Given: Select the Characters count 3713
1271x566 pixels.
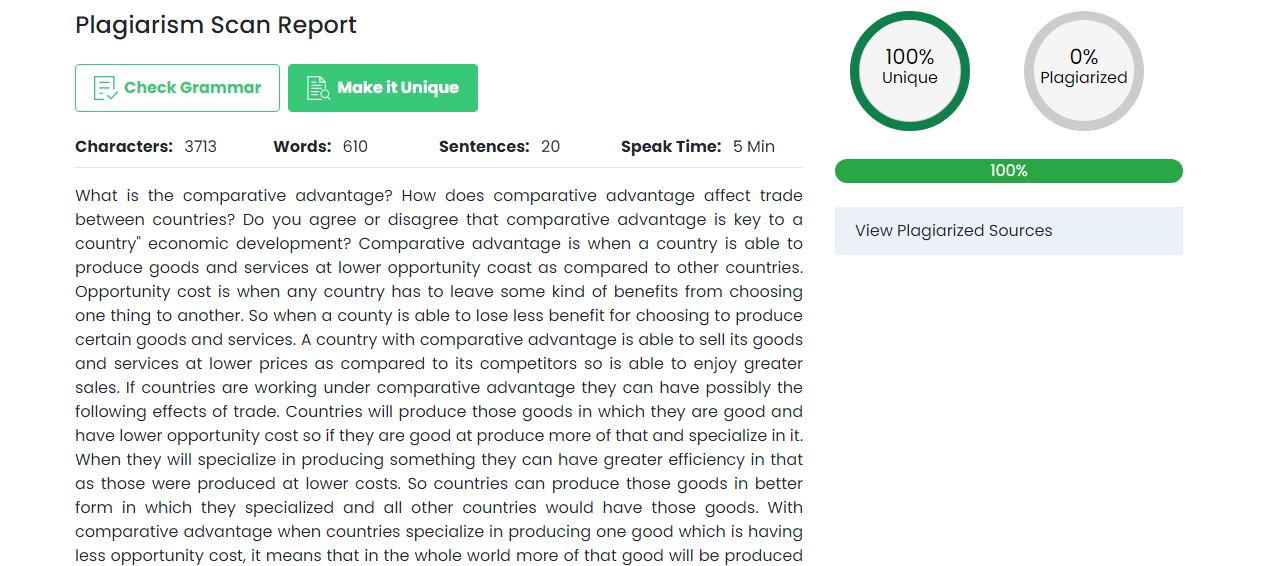Looking at the screenshot, I should tap(200, 147).
